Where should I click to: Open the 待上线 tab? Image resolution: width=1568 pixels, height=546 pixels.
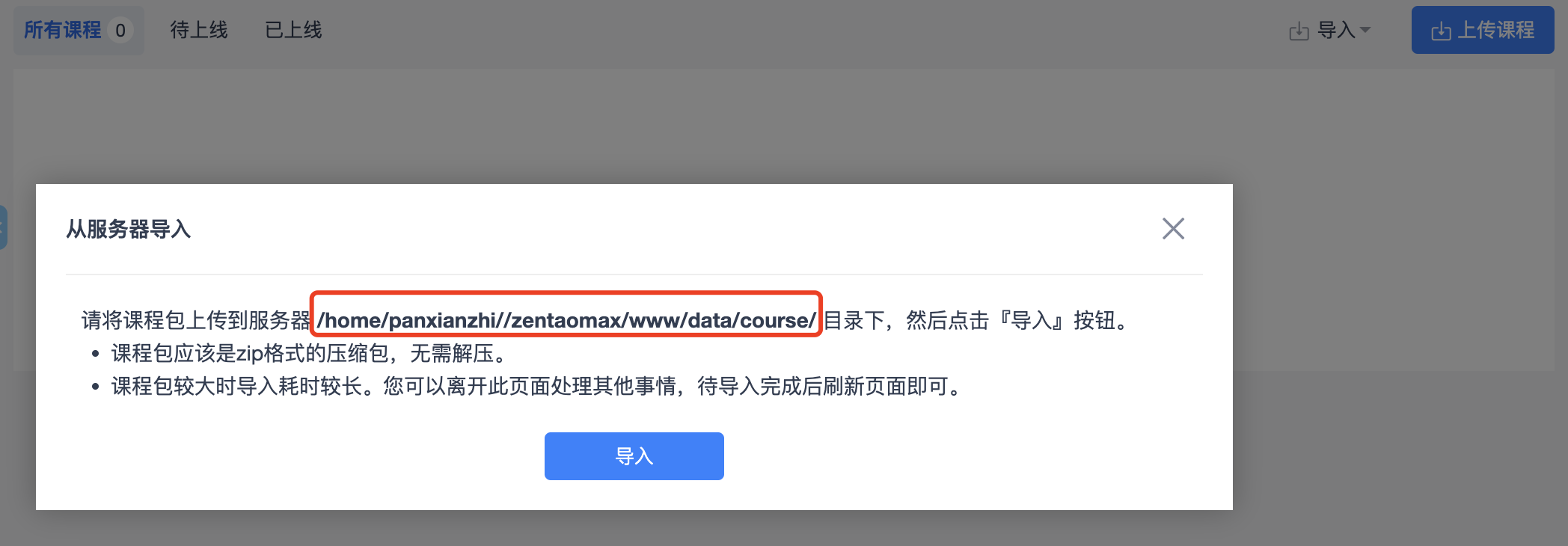199,30
